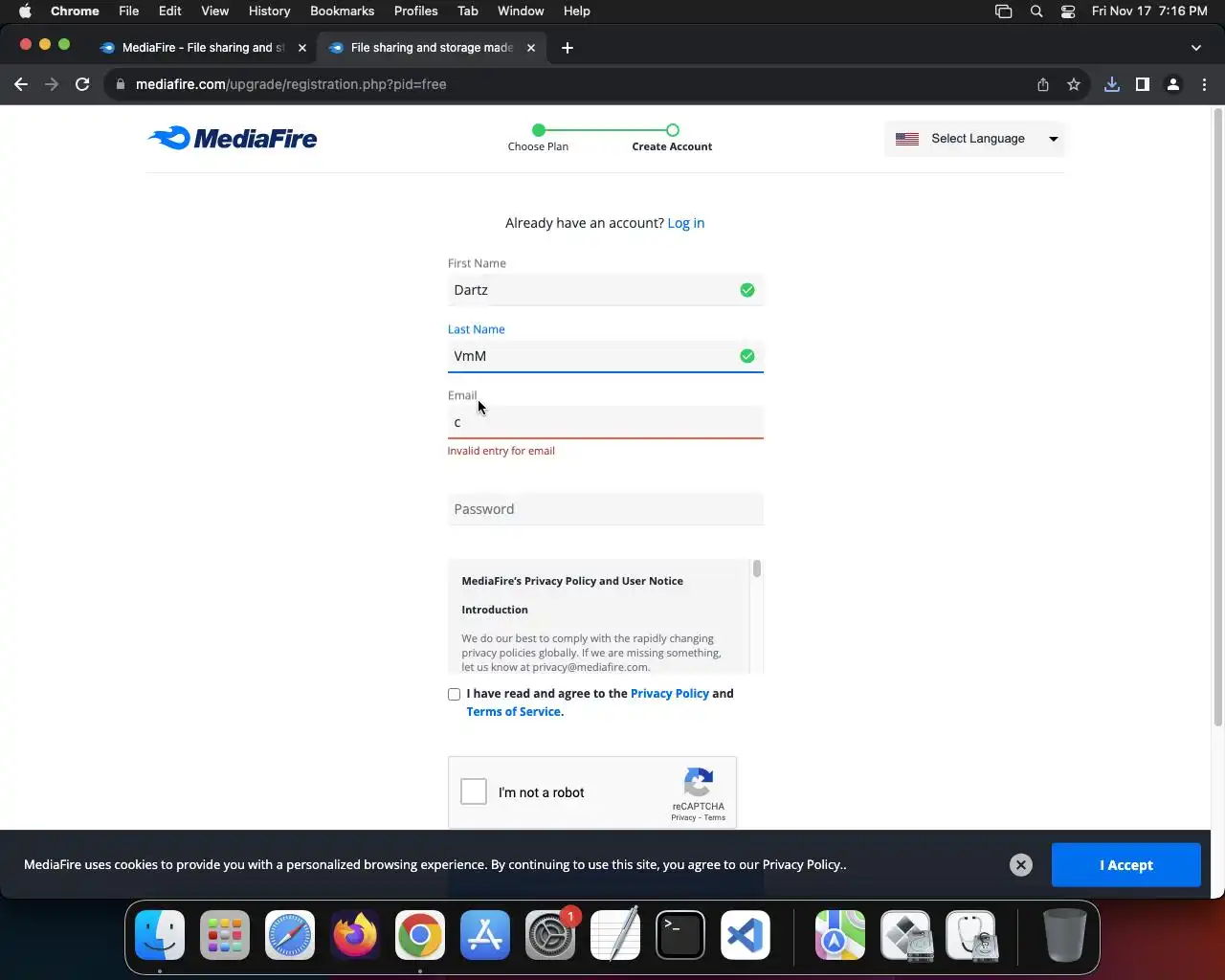The image size is (1225, 980).
Task: Tick the I'm not a robot checkbox
Action: [474, 792]
